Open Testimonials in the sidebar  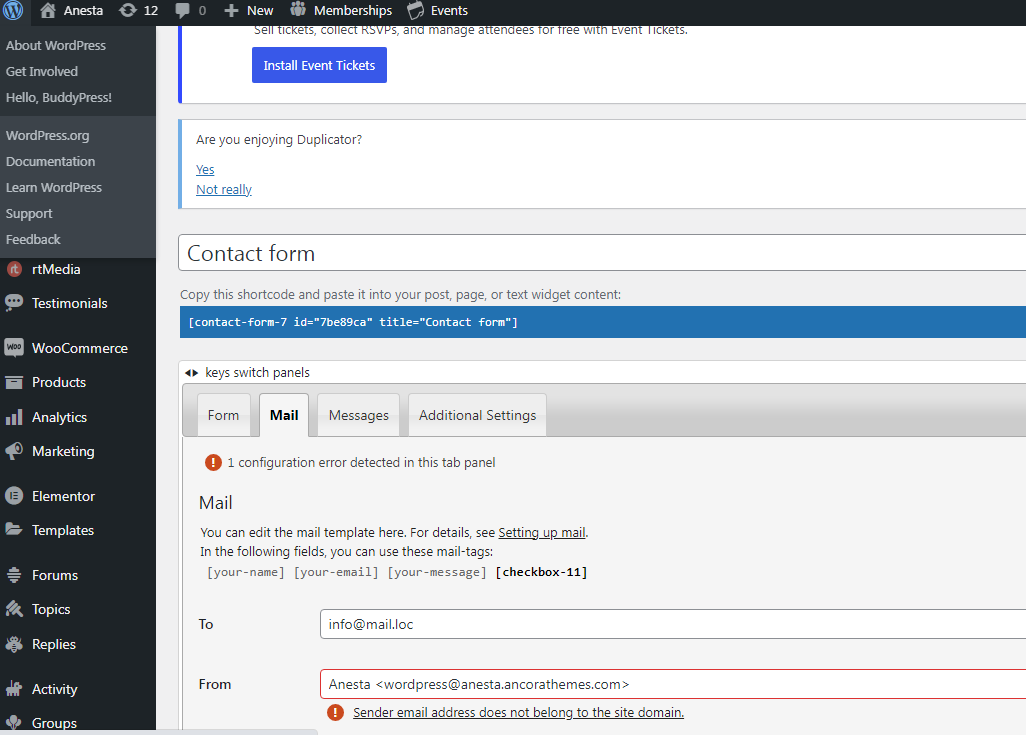tap(69, 303)
